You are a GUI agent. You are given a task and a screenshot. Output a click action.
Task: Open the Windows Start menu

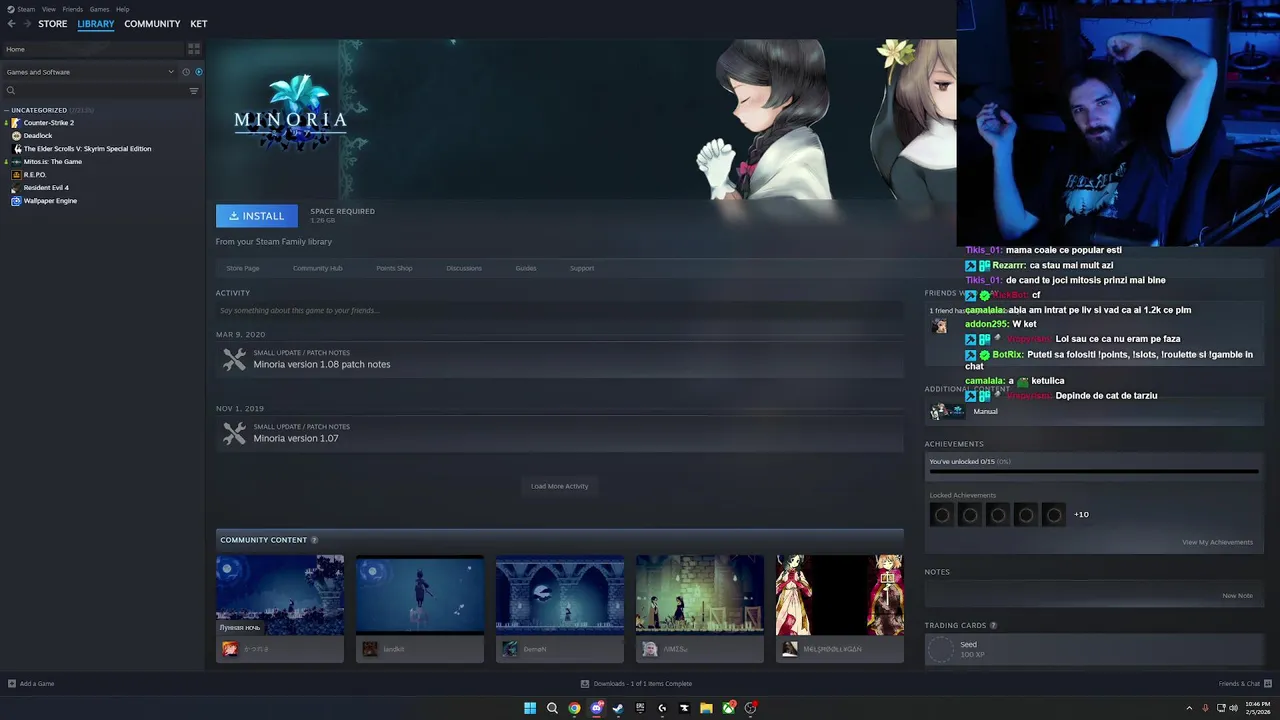click(x=530, y=708)
